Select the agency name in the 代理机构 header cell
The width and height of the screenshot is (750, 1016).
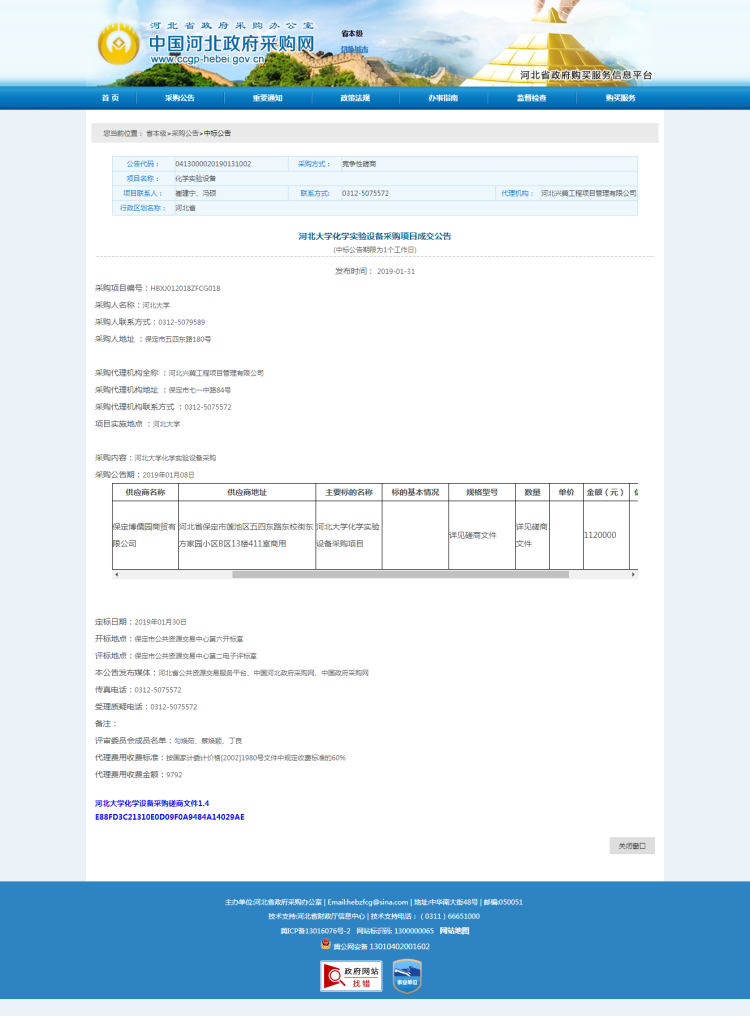pyautogui.click(x=589, y=193)
